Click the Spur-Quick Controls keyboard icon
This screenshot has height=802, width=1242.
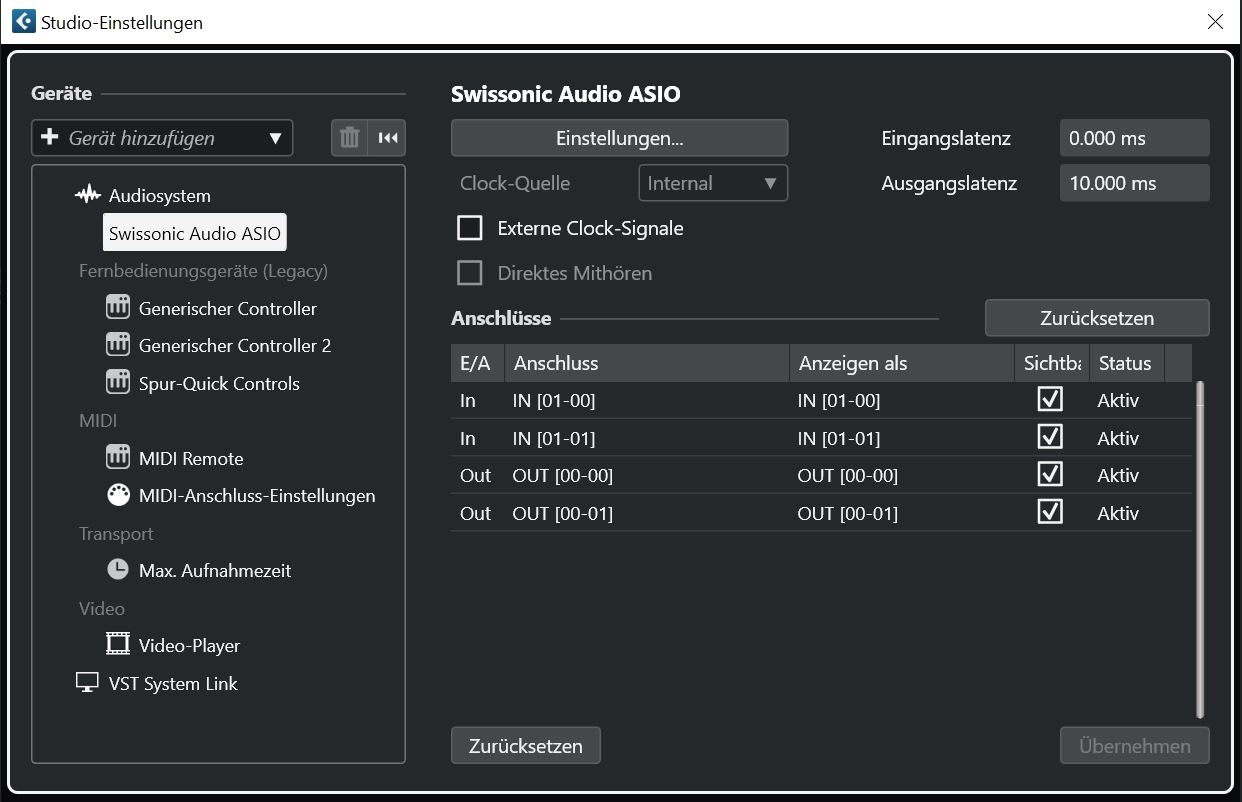(118, 383)
